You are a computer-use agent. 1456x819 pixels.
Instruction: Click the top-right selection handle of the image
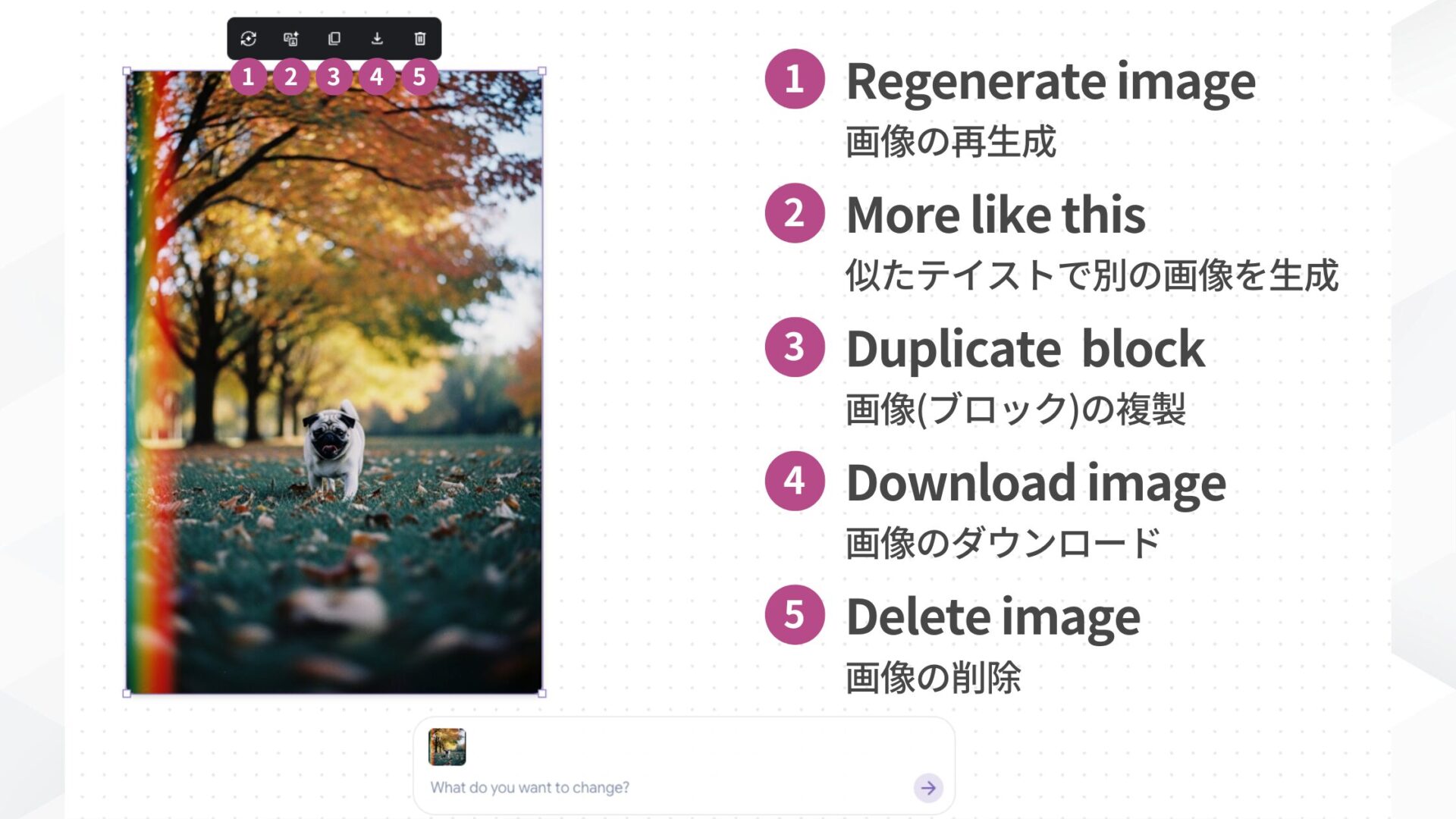coord(541,71)
